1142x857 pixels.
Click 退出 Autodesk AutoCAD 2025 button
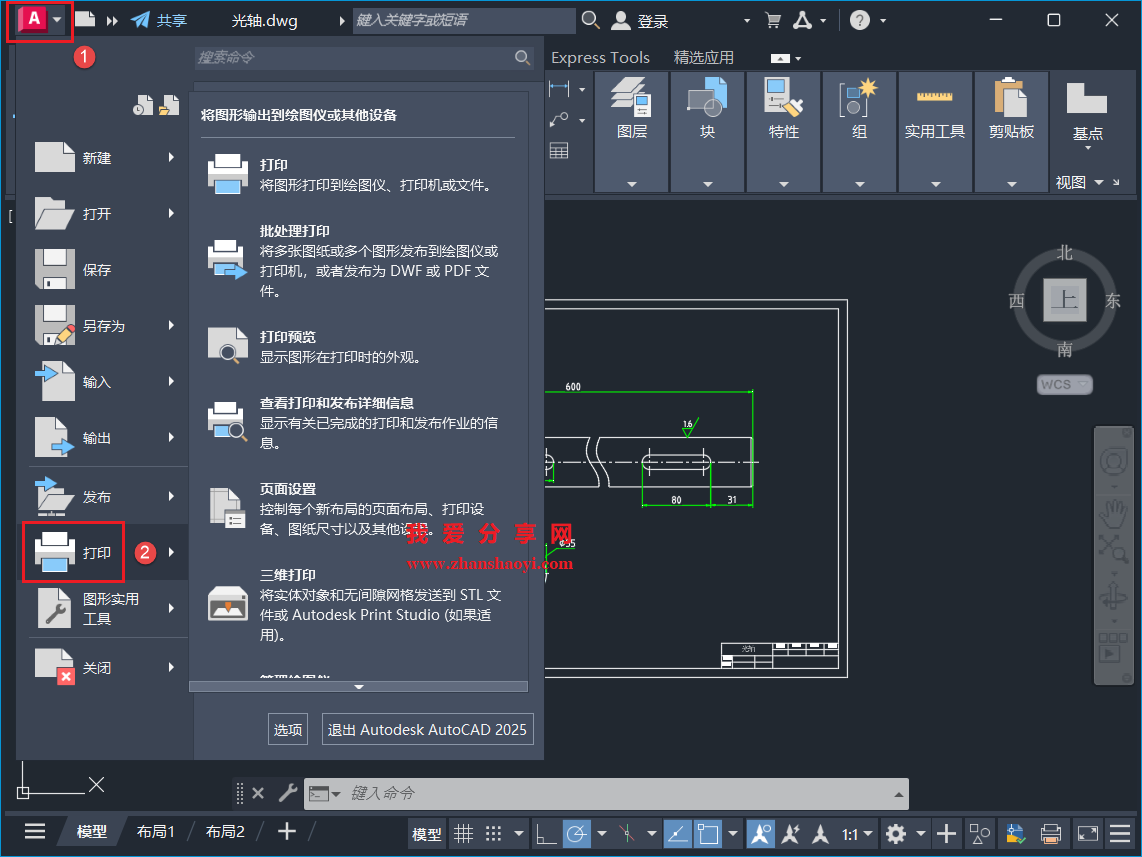pyautogui.click(x=427, y=729)
